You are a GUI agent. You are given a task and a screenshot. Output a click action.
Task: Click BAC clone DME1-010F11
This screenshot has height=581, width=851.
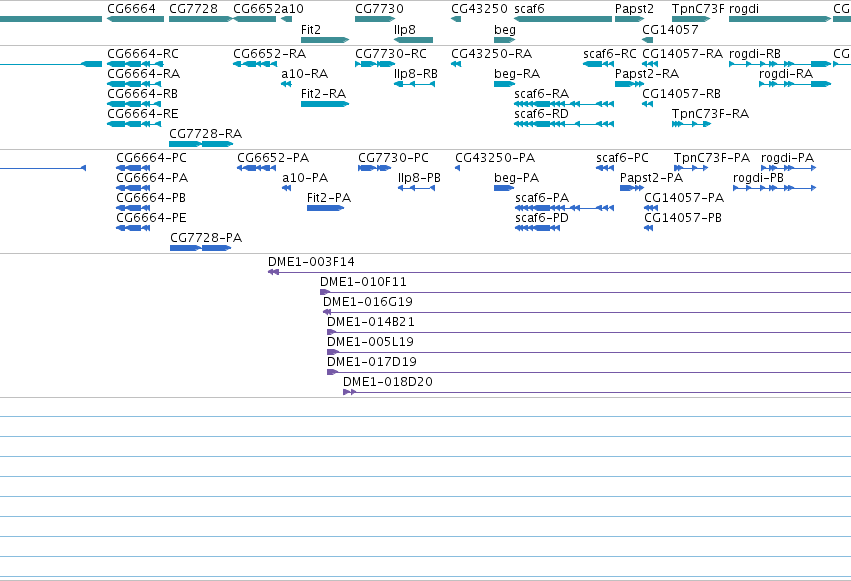pyautogui.click(x=363, y=282)
